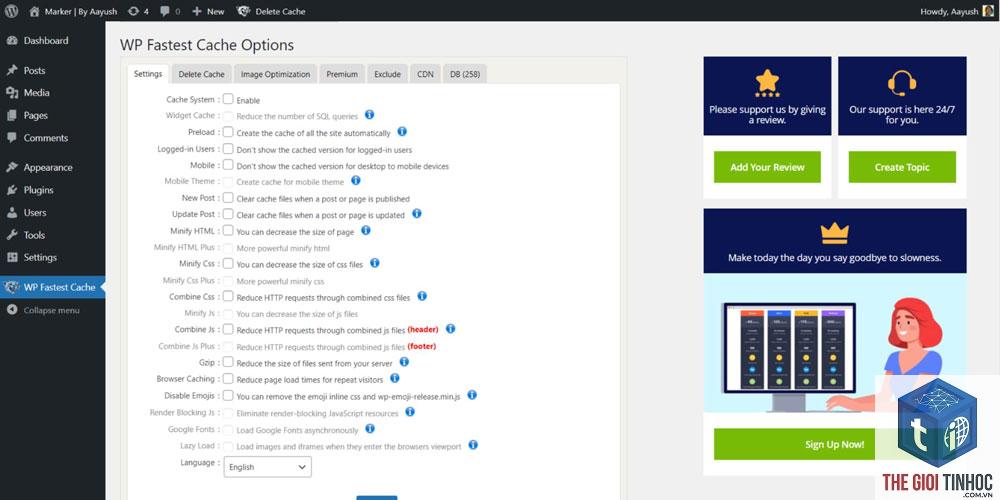Tick the New Post checkbox
Viewport: 1000px width, 500px height.
coord(228,198)
